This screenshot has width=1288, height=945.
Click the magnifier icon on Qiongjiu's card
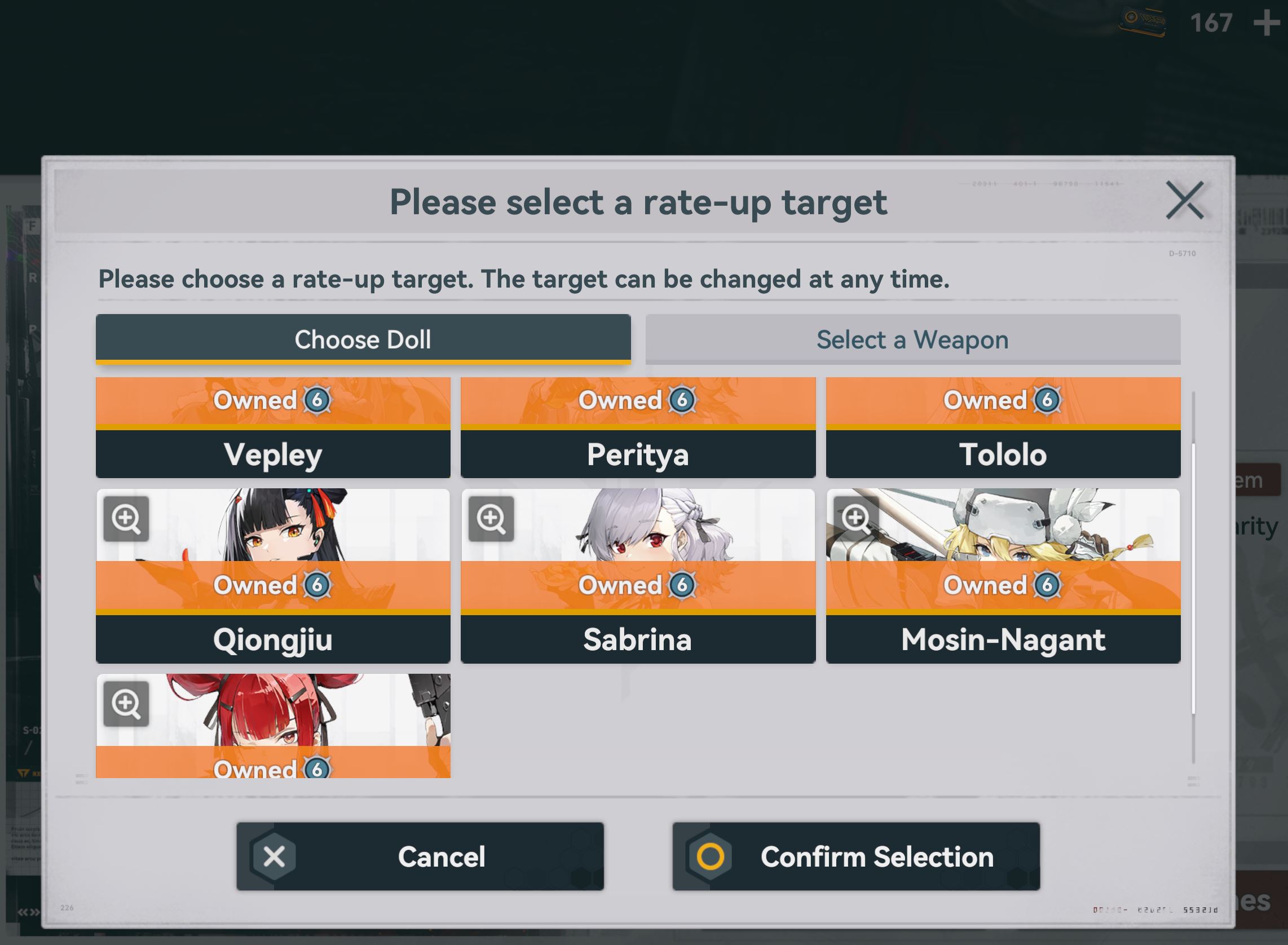126,518
